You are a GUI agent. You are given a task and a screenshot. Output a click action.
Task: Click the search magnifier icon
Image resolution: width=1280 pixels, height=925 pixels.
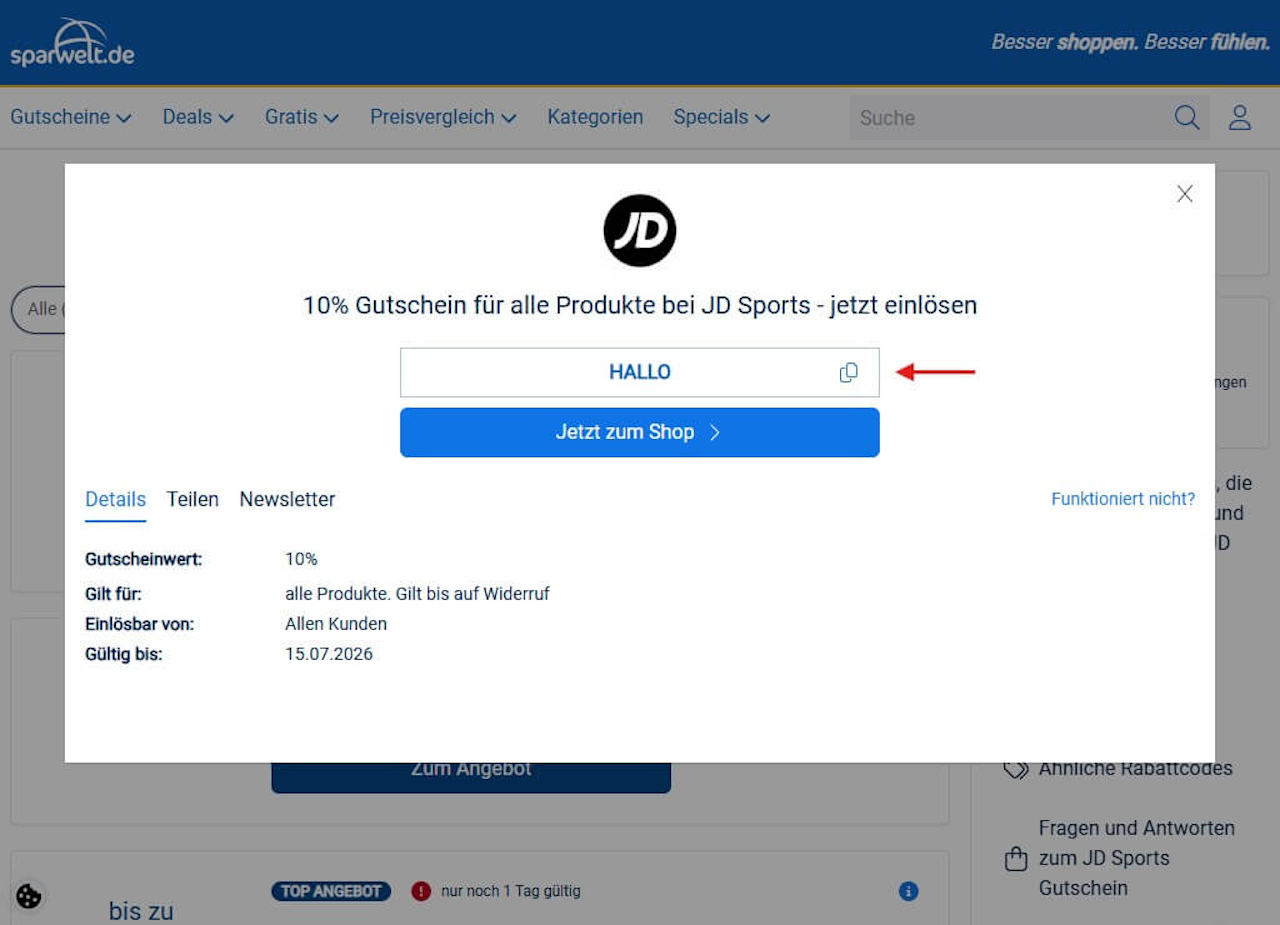[1187, 117]
